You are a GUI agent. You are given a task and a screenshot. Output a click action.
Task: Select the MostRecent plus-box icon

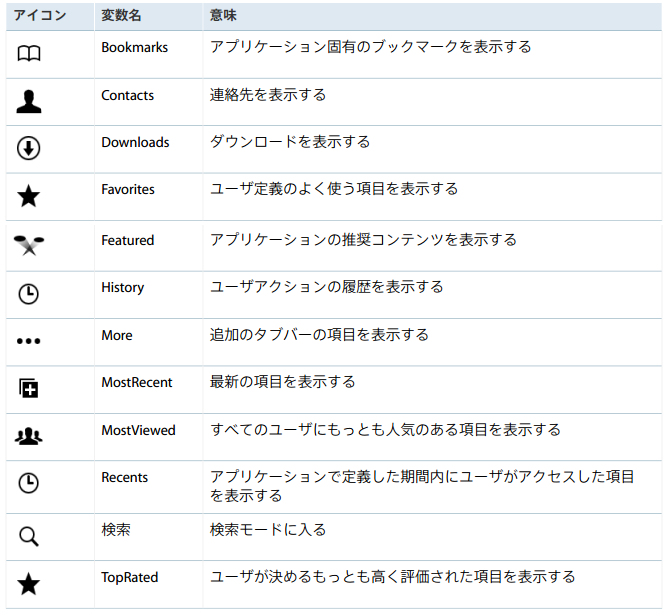click(x=28, y=388)
